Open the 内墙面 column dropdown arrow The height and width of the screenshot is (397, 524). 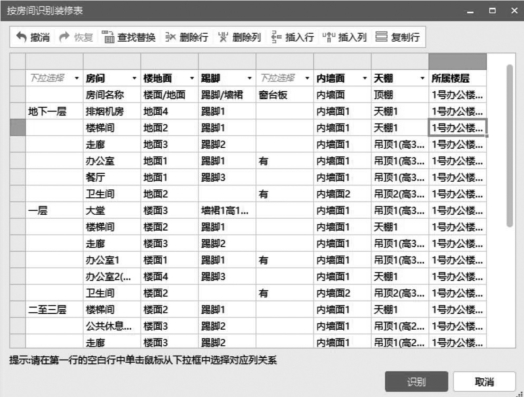[x=365, y=78]
